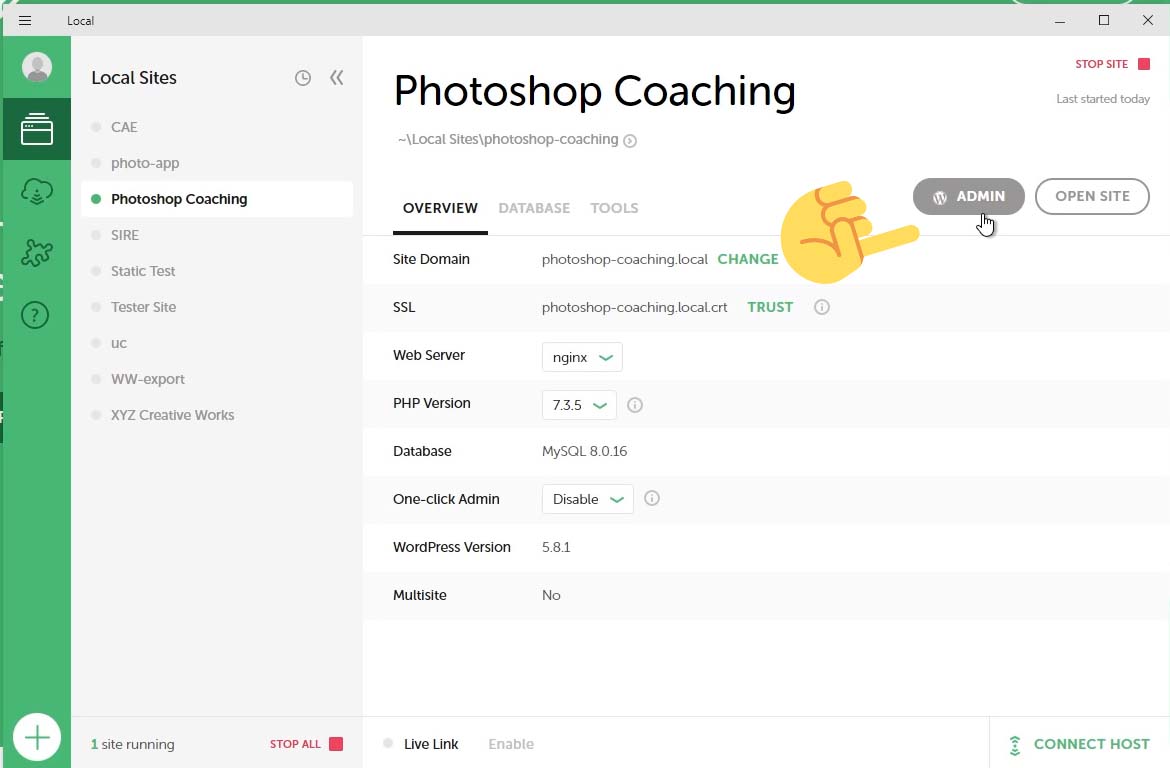Switch to the Overview tab
This screenshot has height=768, width=1170.
tap(440, 208)
